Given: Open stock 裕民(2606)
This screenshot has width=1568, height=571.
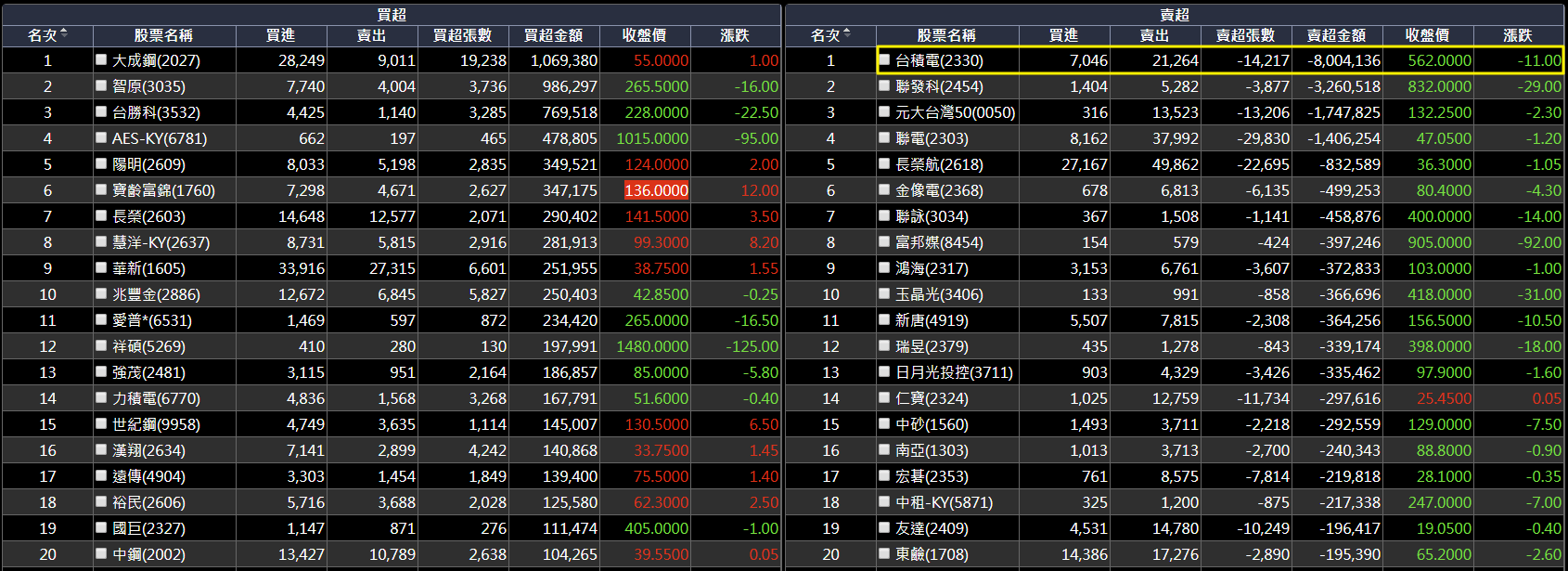Looking at the screenshot, I should (x=148, y=502).
